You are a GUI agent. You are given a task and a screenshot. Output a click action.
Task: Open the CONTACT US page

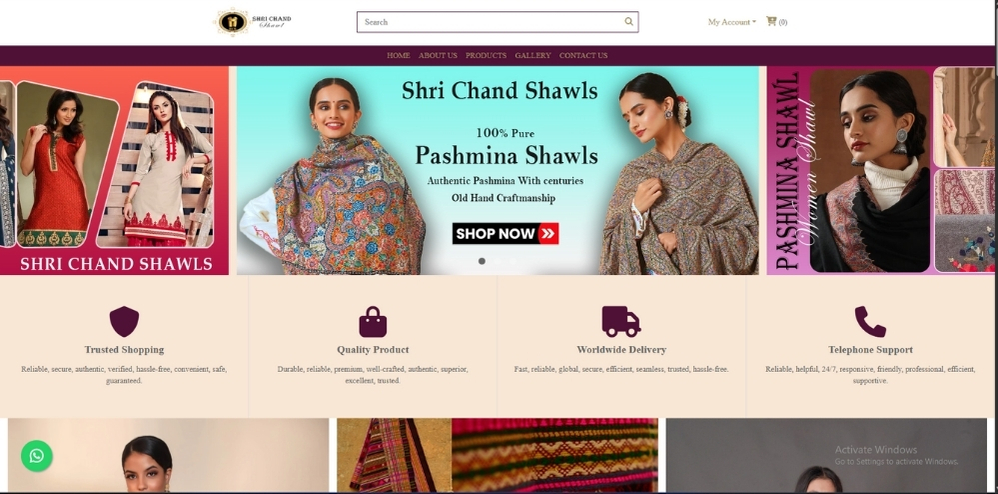click(583, 55)
